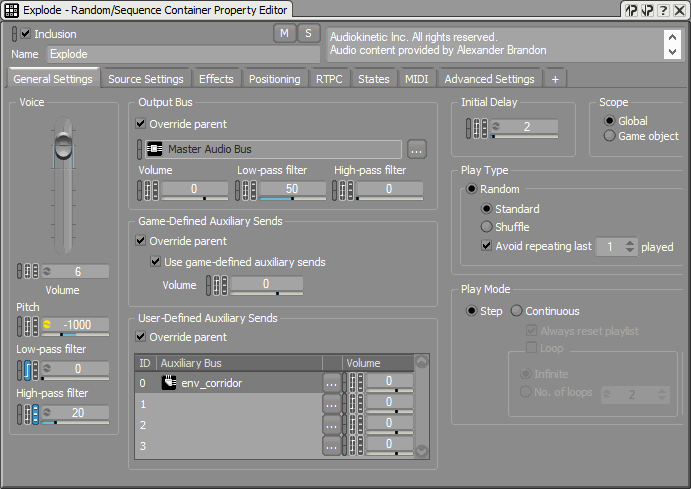
Task: Select Continuous play mode
Action: pos(516,311)
